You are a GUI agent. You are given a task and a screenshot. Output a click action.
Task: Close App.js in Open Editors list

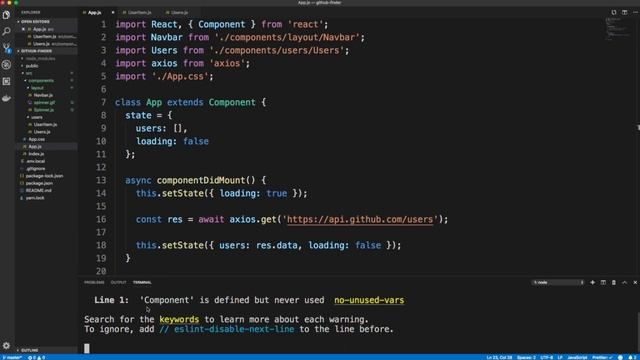(x=23, y=29)
